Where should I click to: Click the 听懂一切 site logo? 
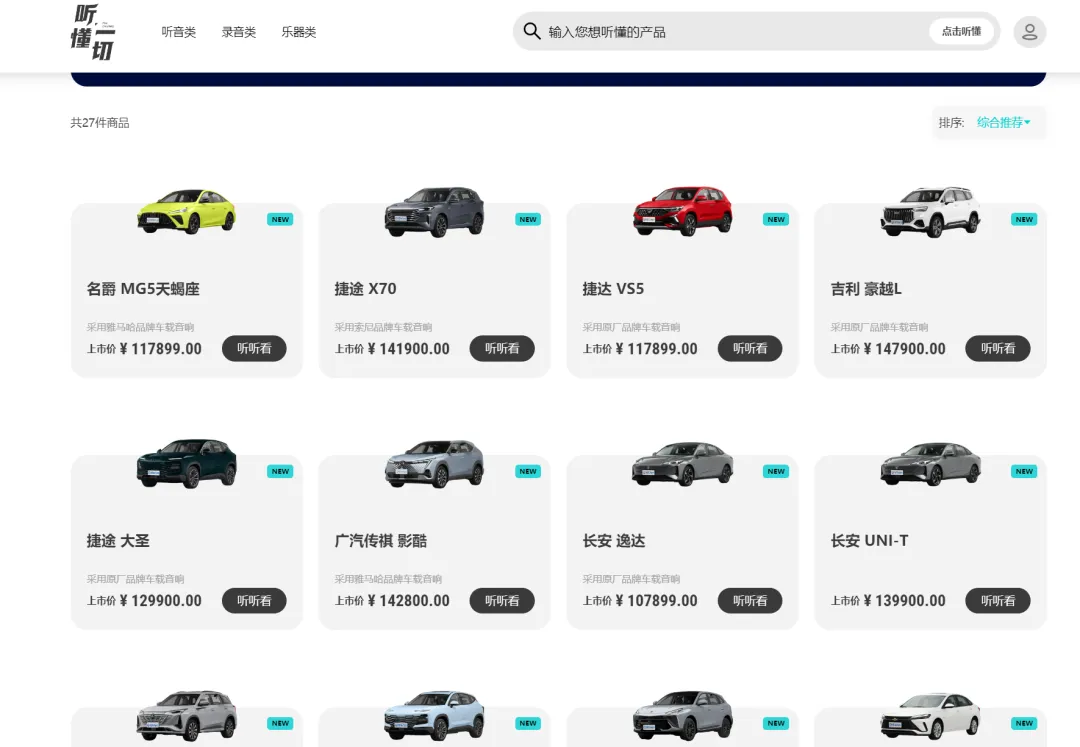click(93, 32)
